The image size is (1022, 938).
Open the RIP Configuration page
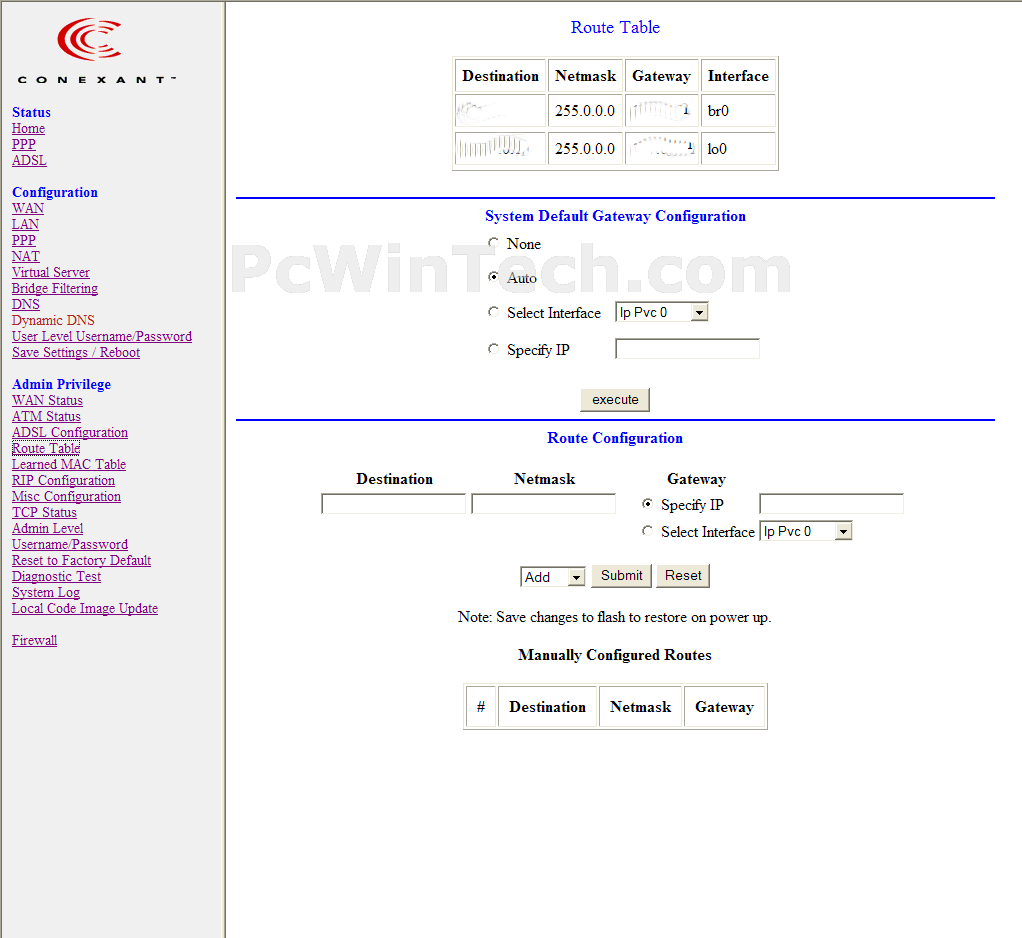point(63,480)
